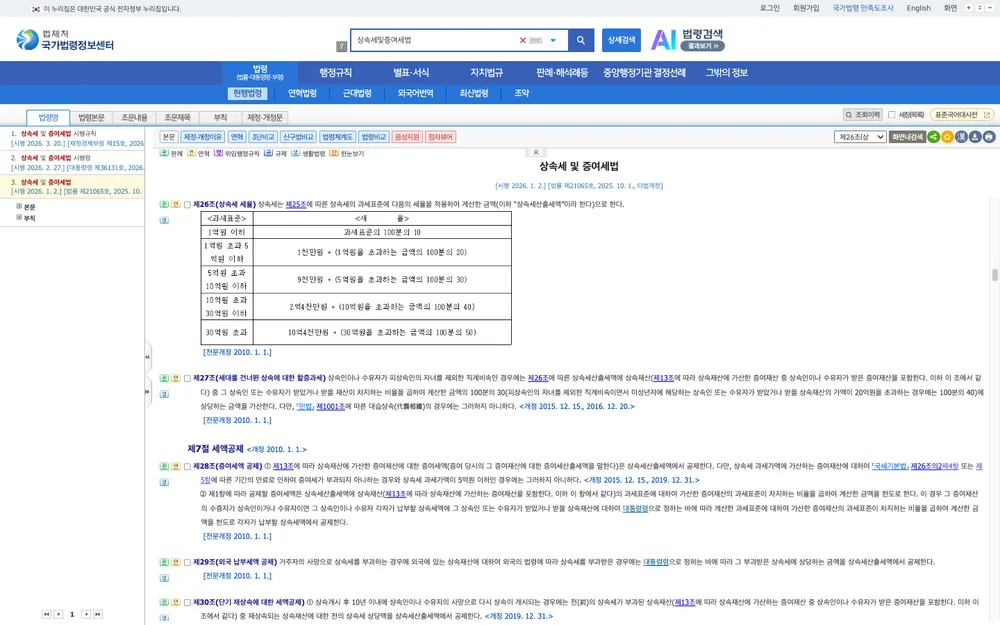1000x625 pixels.
Task: Toggle the Hanja (漢) display icon
Action: [961, 137]
